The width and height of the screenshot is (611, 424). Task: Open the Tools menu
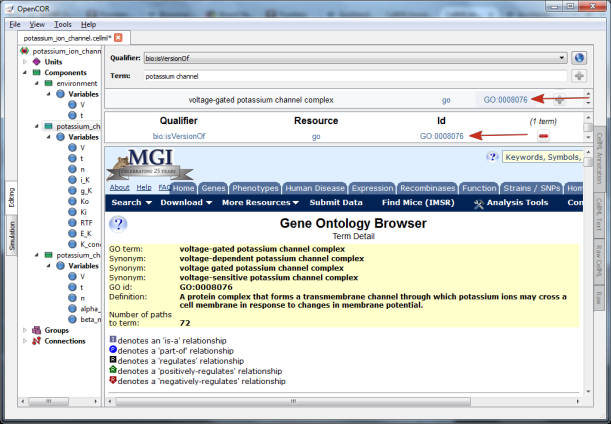[62, 24]
